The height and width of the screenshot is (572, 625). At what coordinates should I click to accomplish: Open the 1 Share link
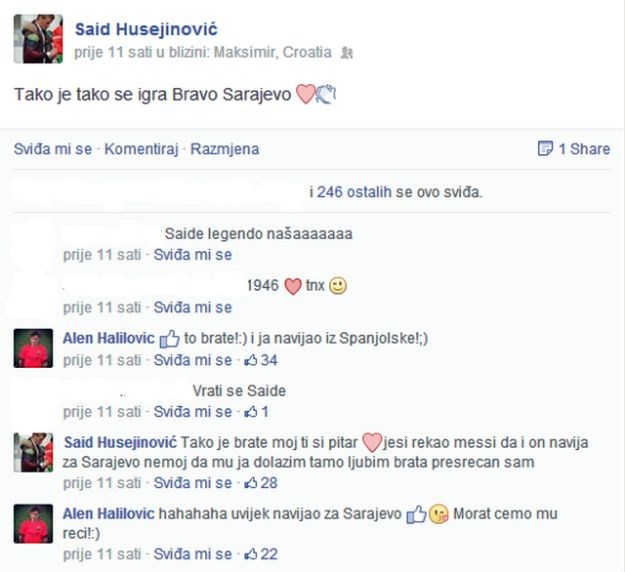click(584, 149)
